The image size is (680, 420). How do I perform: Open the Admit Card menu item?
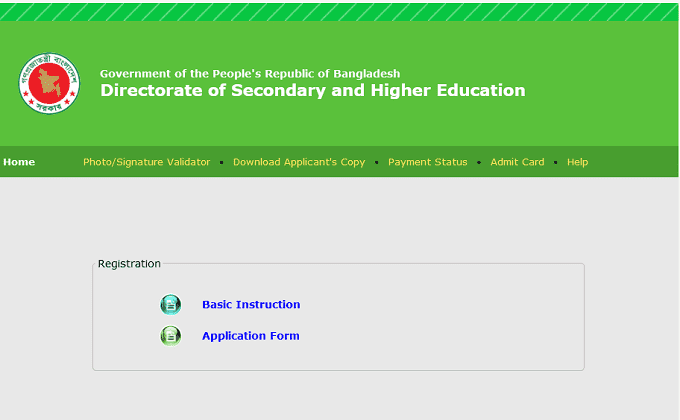click(517, 162)
